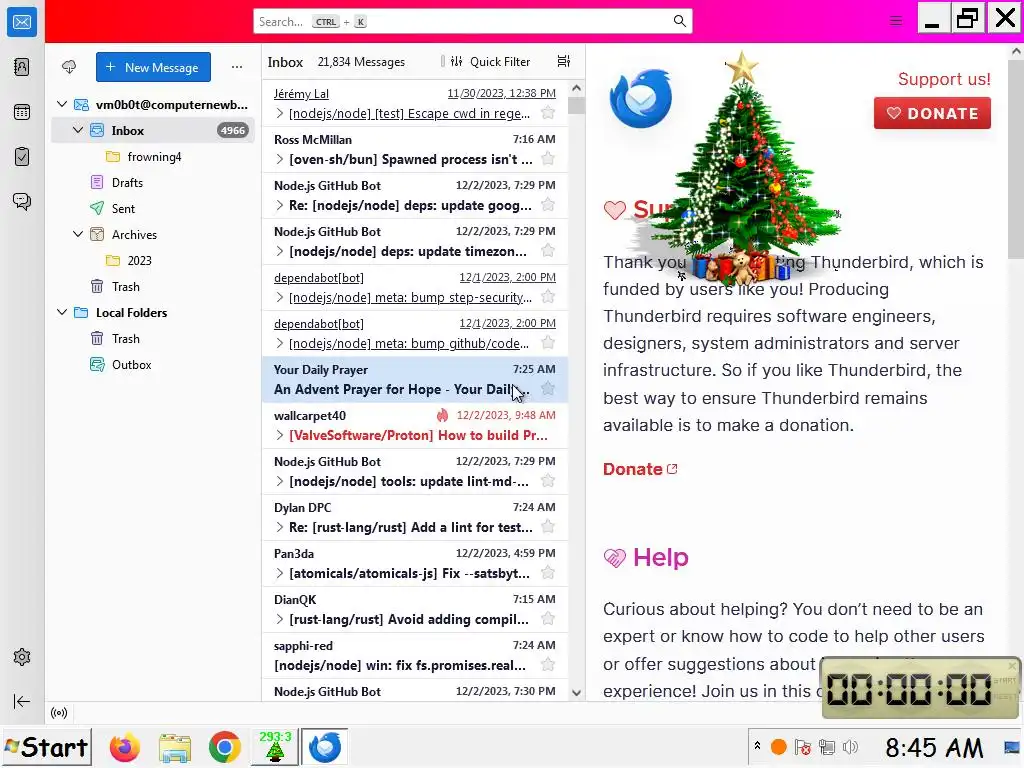Show hidden tray icons arrow
This screenshot has width=1024, height=768.
click(x=757, y=746)
